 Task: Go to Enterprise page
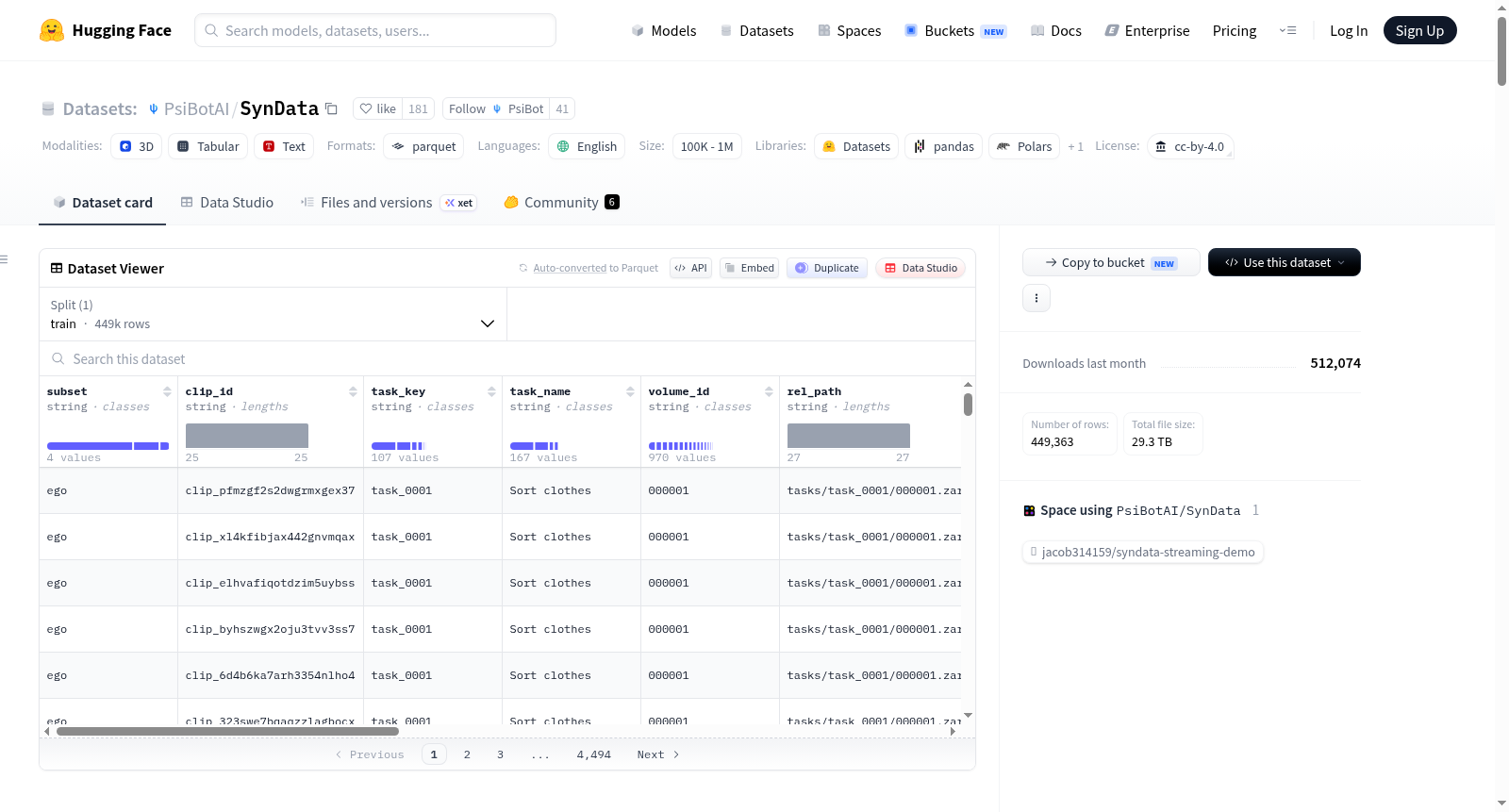[x=1147, y=31]
